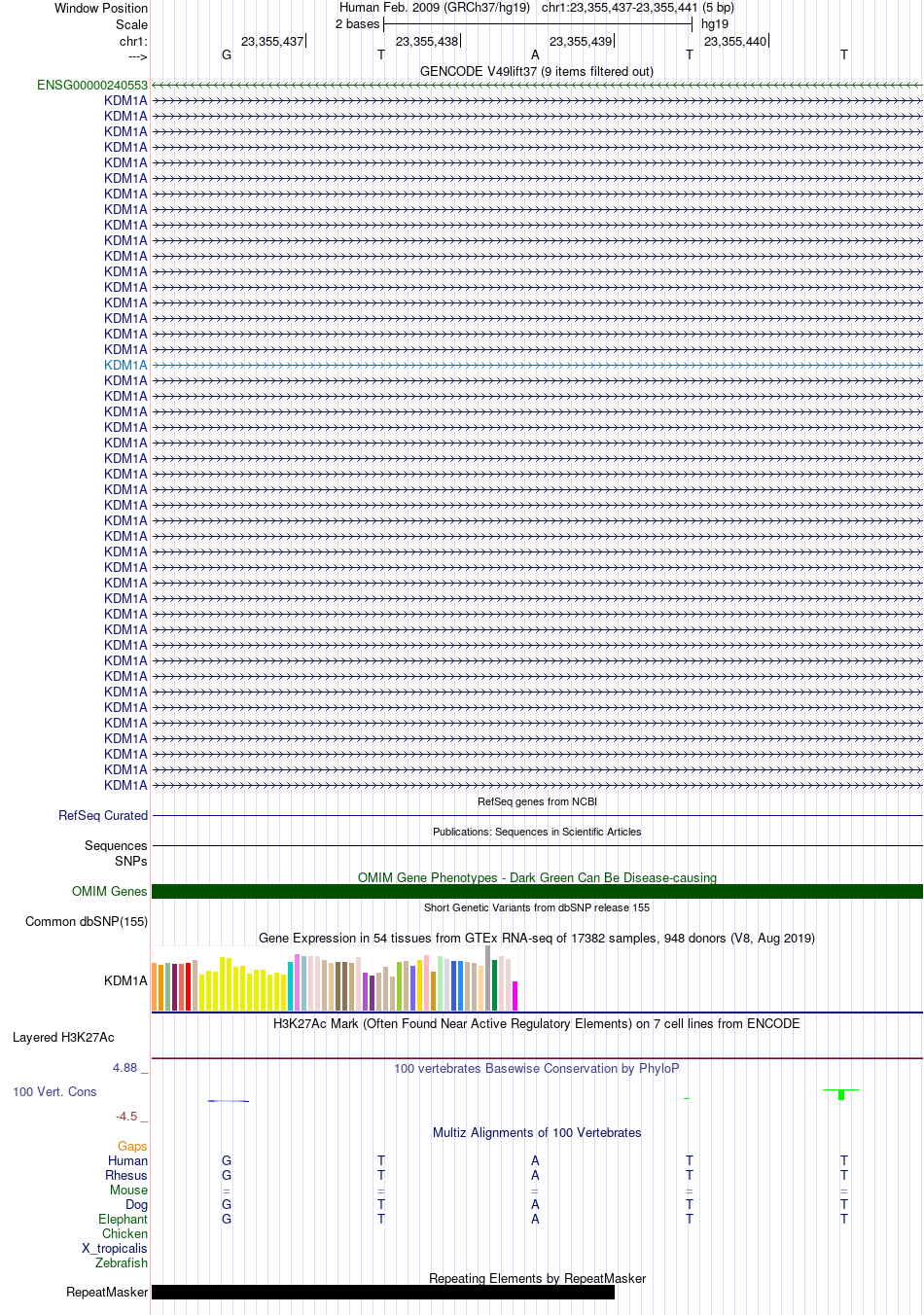This screenshot has height=1315, width=924.
Task: Click base A in the Dog alignment row
Action: pyautogui.click(x=535, y=1205)
